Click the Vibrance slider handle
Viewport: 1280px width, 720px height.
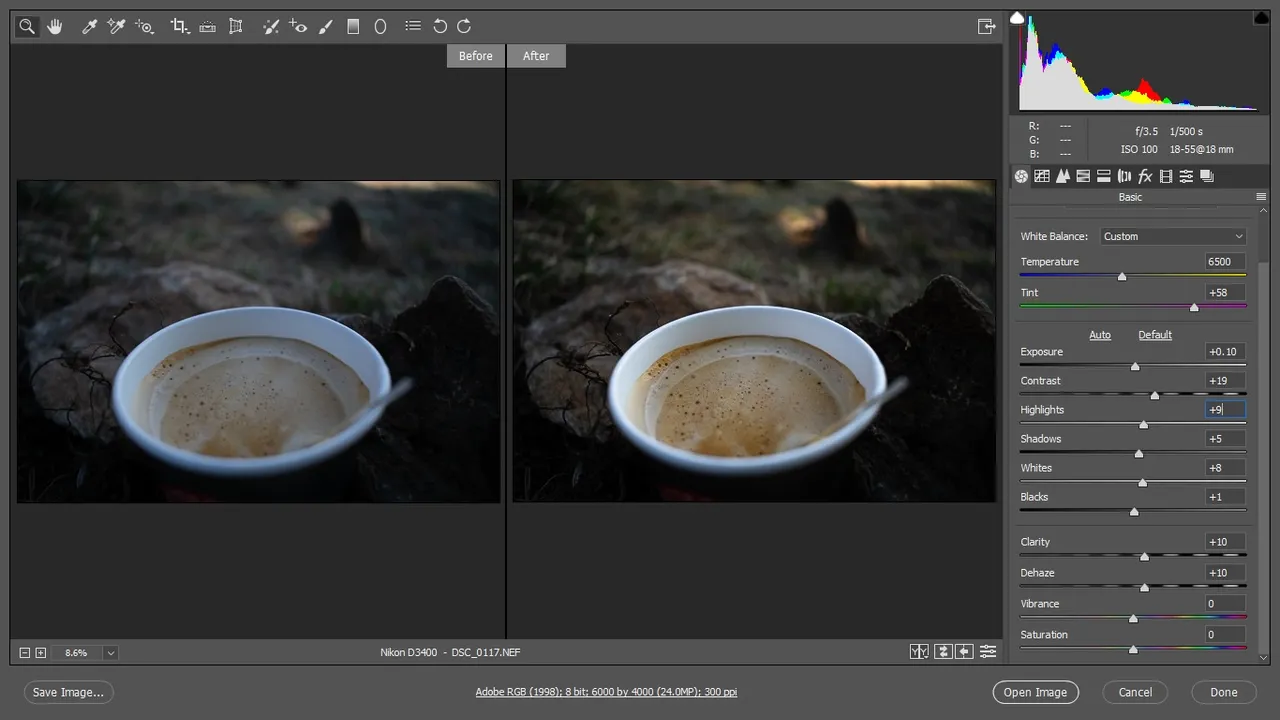coord(1133,618)
